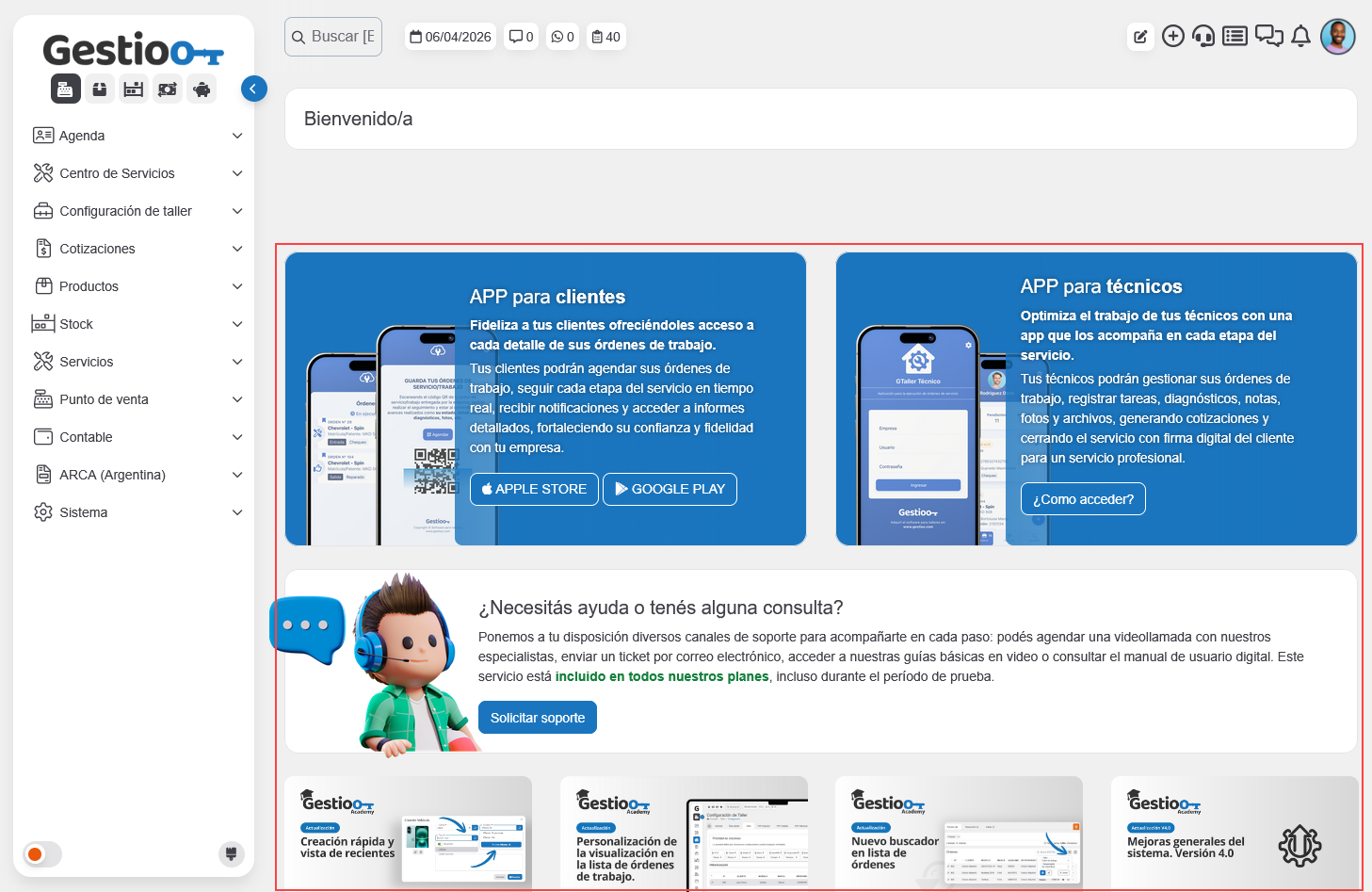Click the headset support icon in top bar
1372x892 pixels.
tap(1203, 37)
